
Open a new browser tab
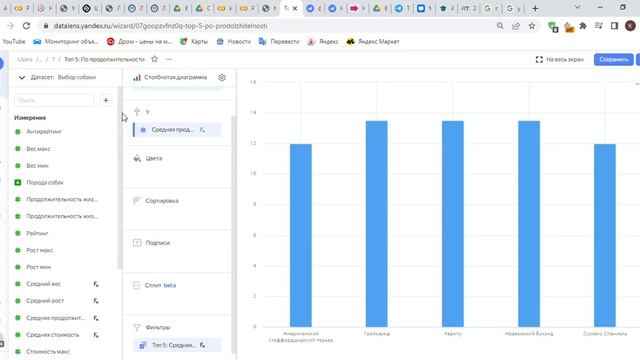click(x=536, y=8)
